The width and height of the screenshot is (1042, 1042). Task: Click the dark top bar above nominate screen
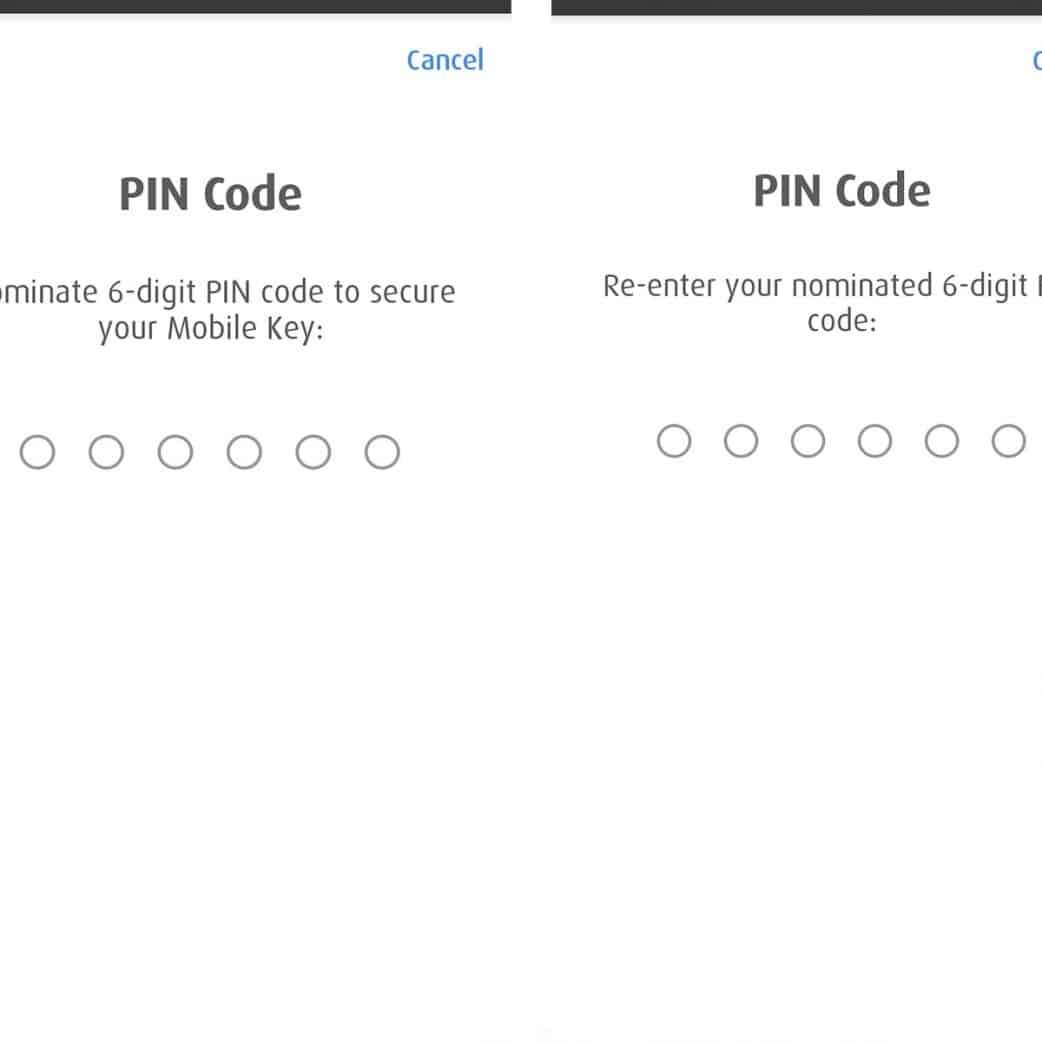255,6
